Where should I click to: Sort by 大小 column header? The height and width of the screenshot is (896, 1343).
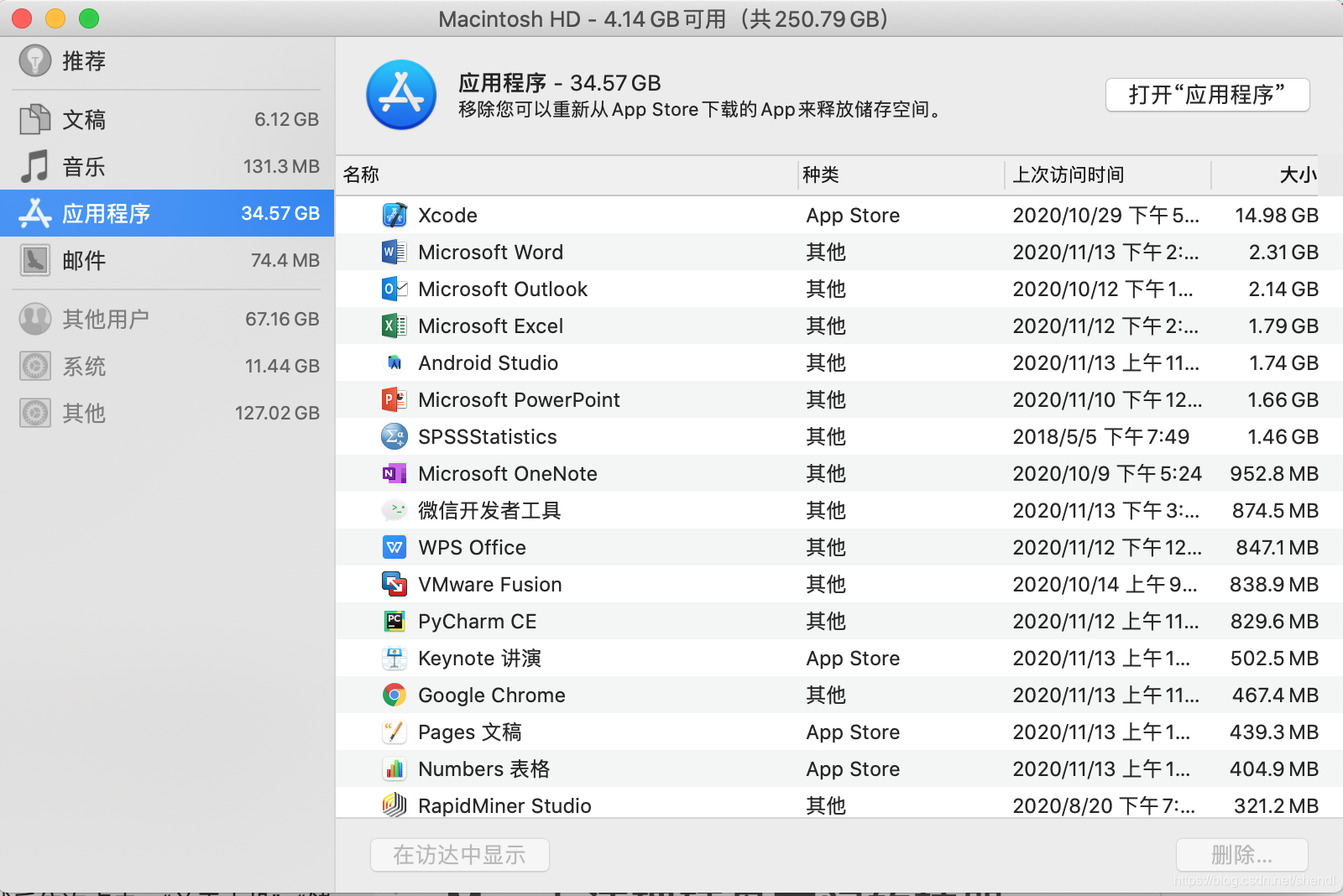pyautogui.click(x=1266, y=175)
